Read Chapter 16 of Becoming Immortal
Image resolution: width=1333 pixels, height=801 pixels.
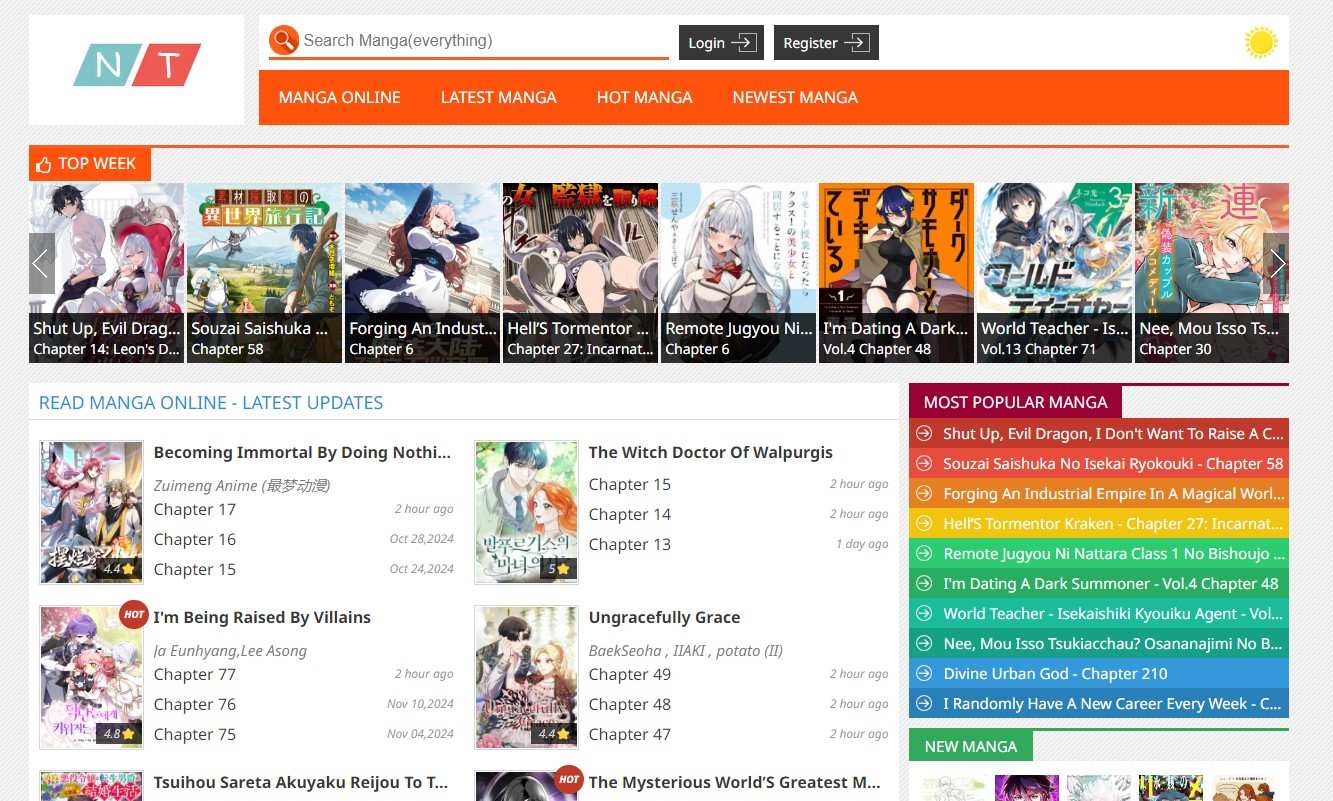(195, 539)
